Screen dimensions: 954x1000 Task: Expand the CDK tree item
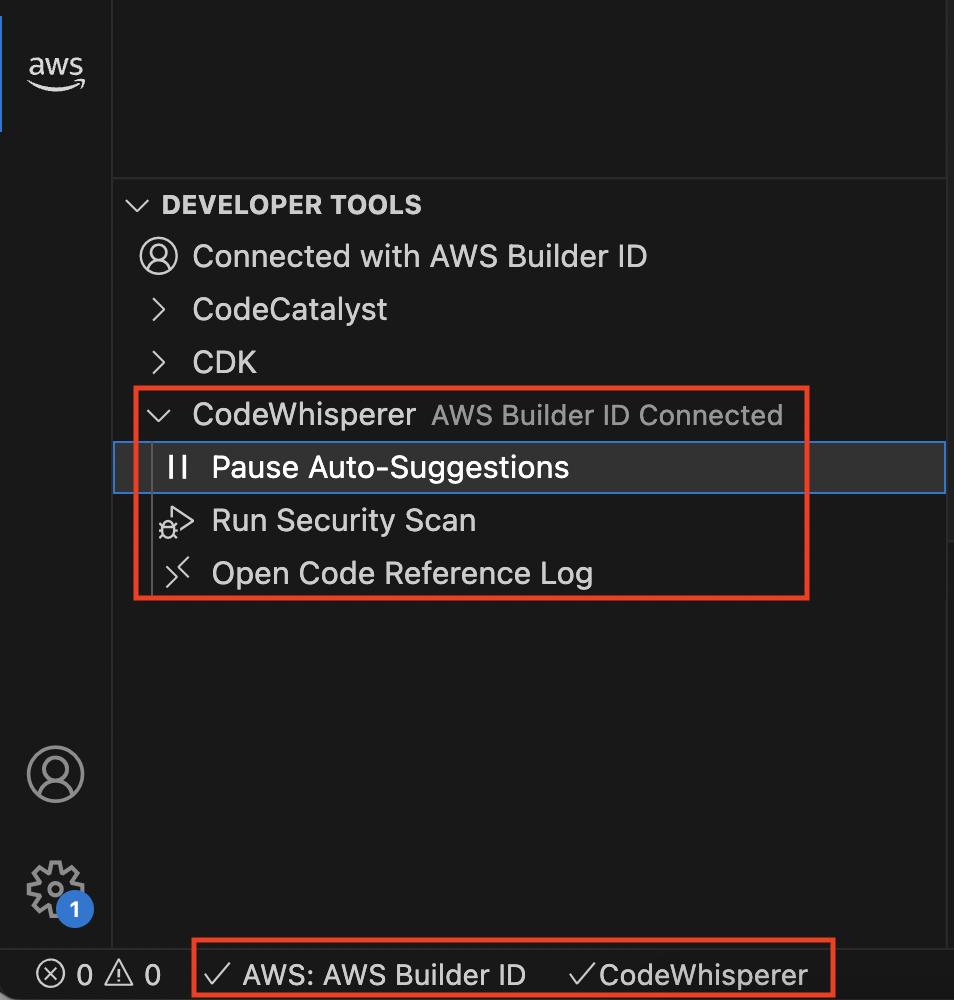157,362
